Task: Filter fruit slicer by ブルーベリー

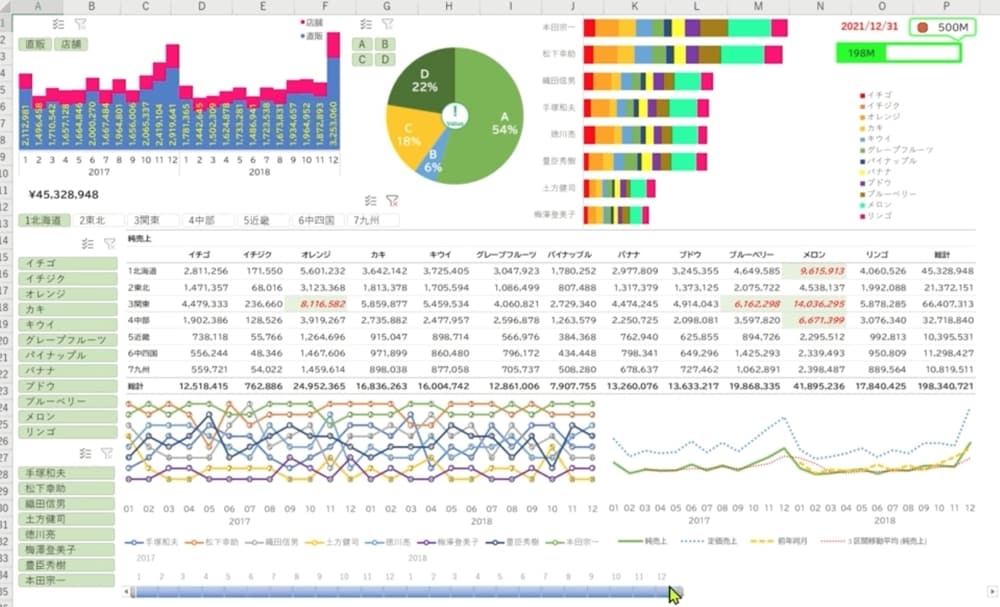Action: 68,401
